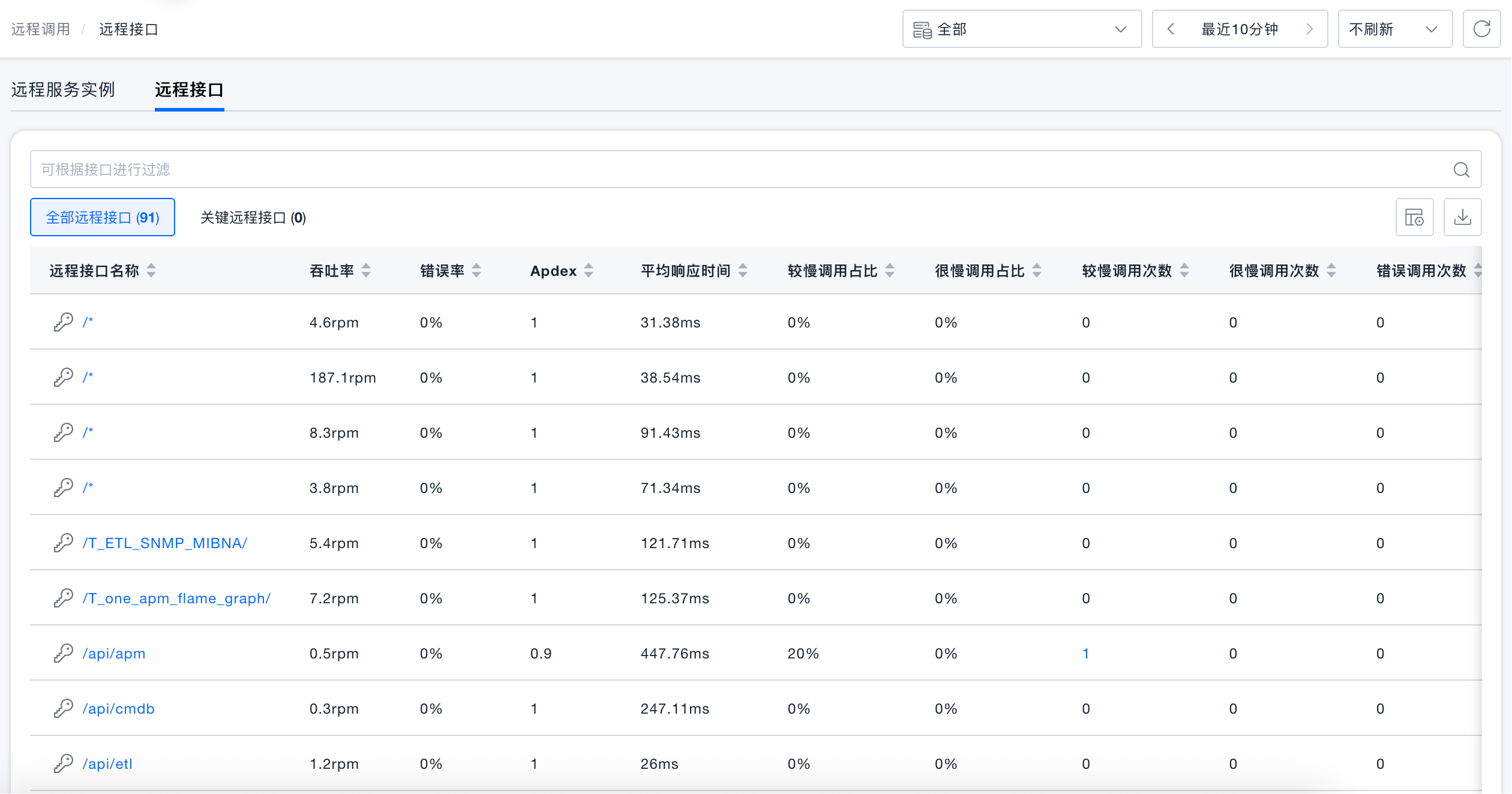
Task: Open the /api/cmdb interface link
Action: (119, 708)
